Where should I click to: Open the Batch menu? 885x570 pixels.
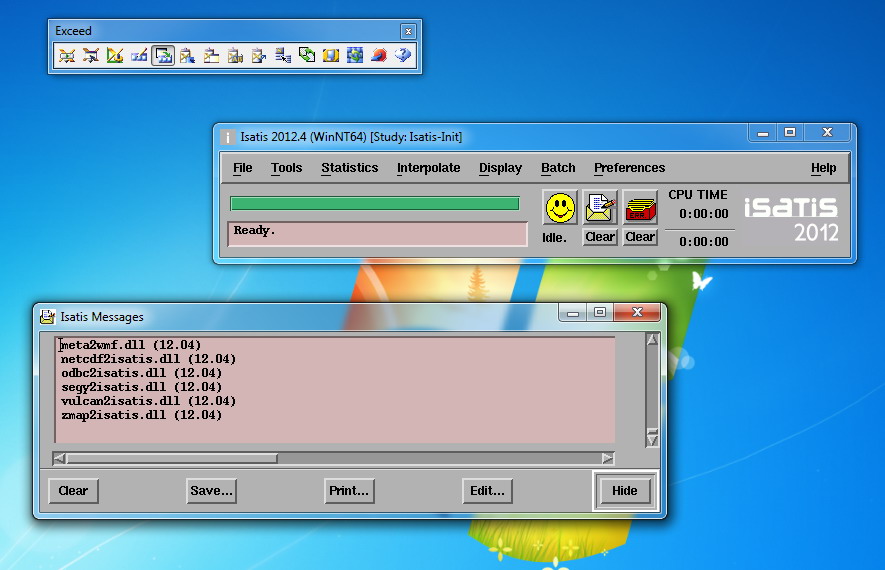(558, 168)
